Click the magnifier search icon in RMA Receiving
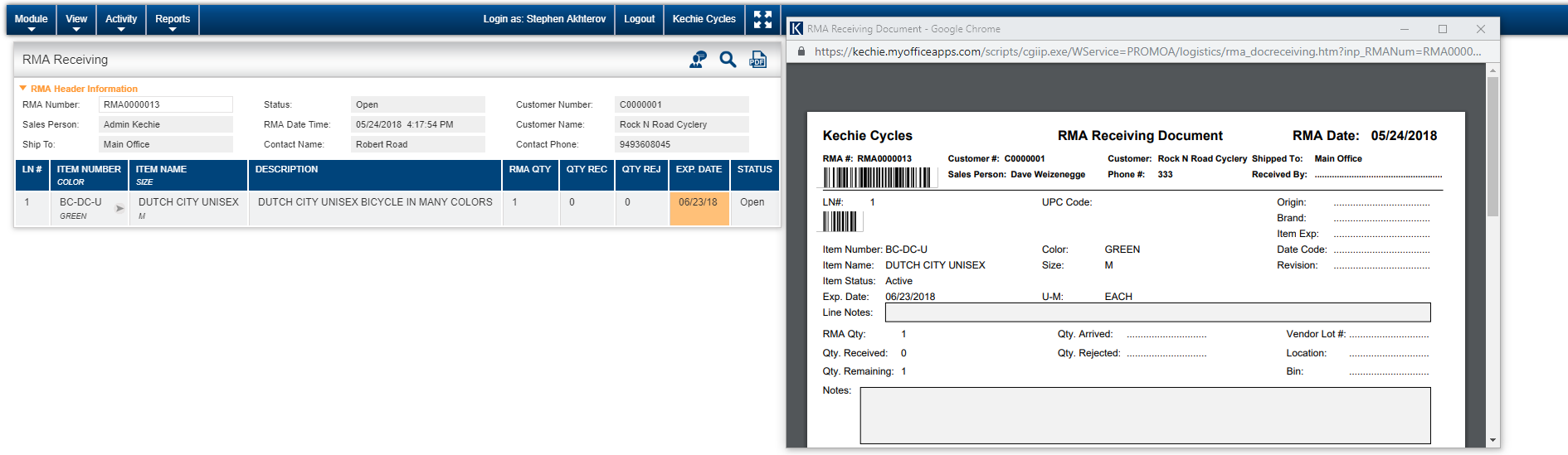This screenshot has width=1568, height=455. pyautogui.click(x=728, y=60)
